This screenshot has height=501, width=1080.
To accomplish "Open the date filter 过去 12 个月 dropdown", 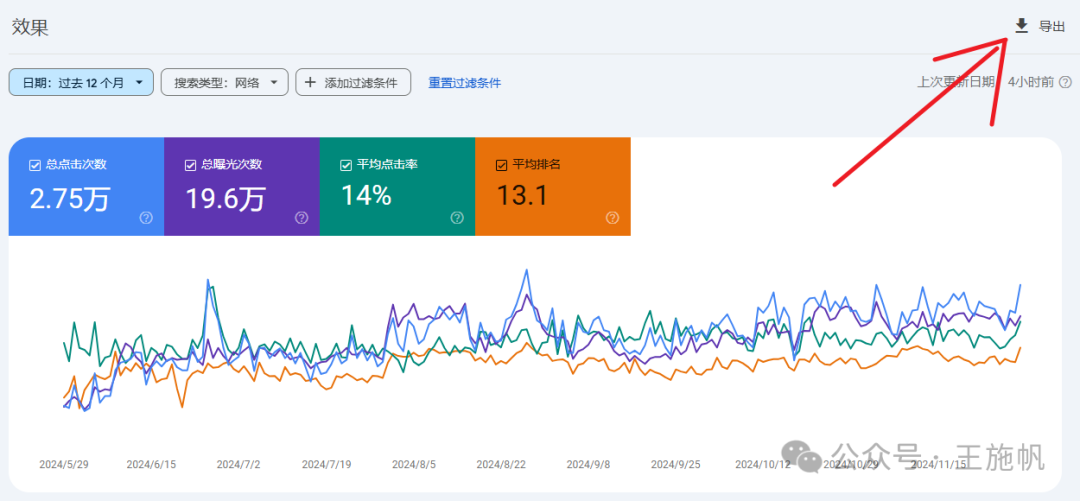I will [x=81, y=83].
